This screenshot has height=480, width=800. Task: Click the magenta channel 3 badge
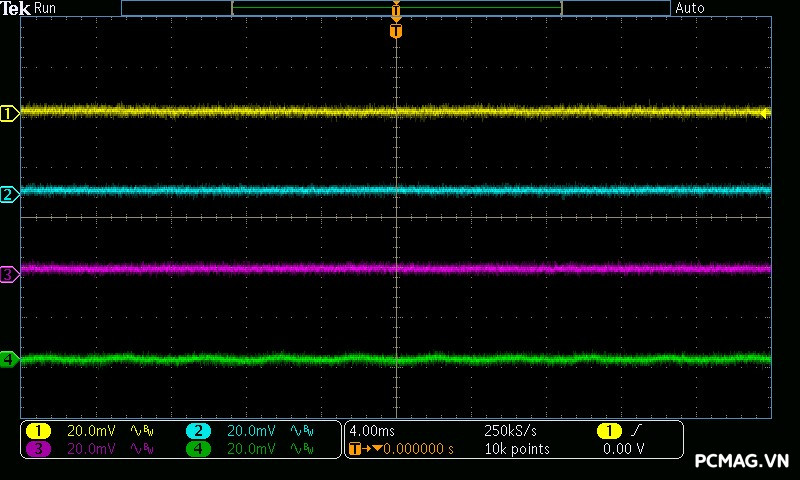pos(38,449)
